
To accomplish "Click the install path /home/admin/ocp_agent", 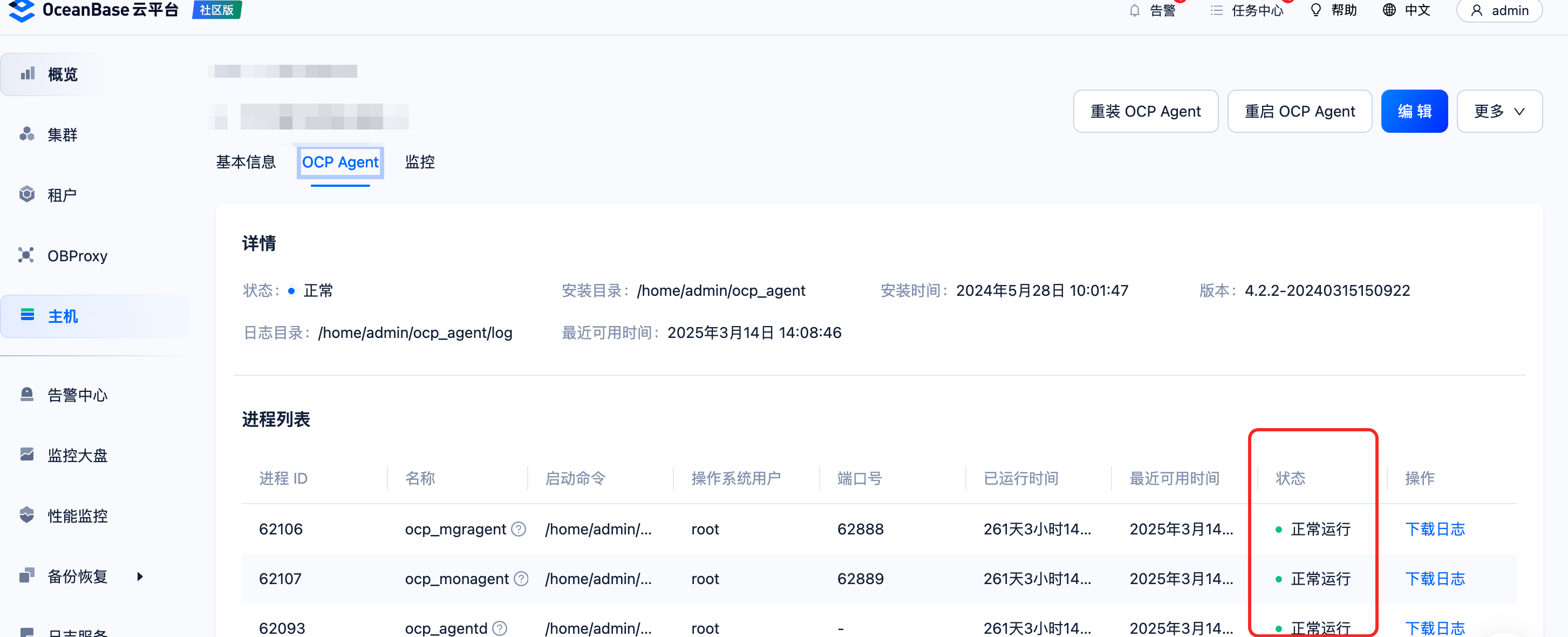I will (x=721, y=290).
